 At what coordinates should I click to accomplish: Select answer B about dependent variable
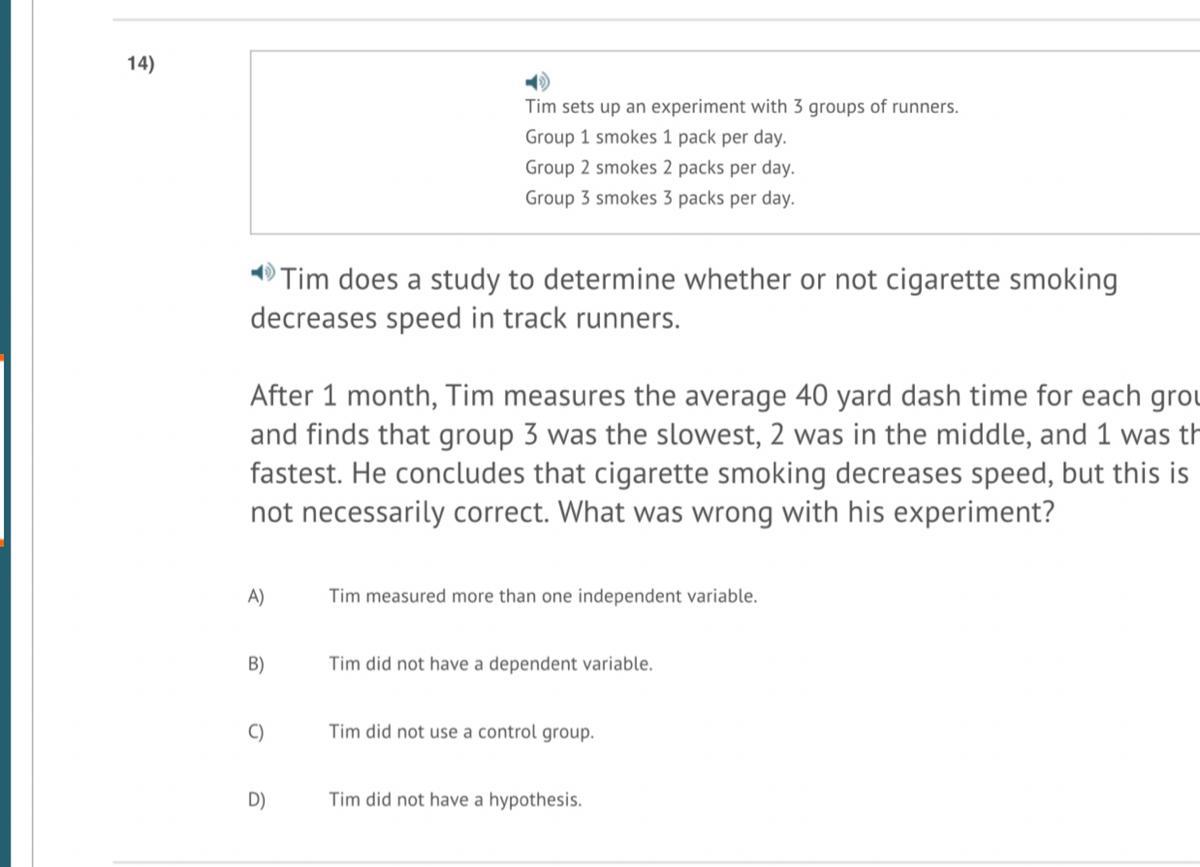click(490, 664)
